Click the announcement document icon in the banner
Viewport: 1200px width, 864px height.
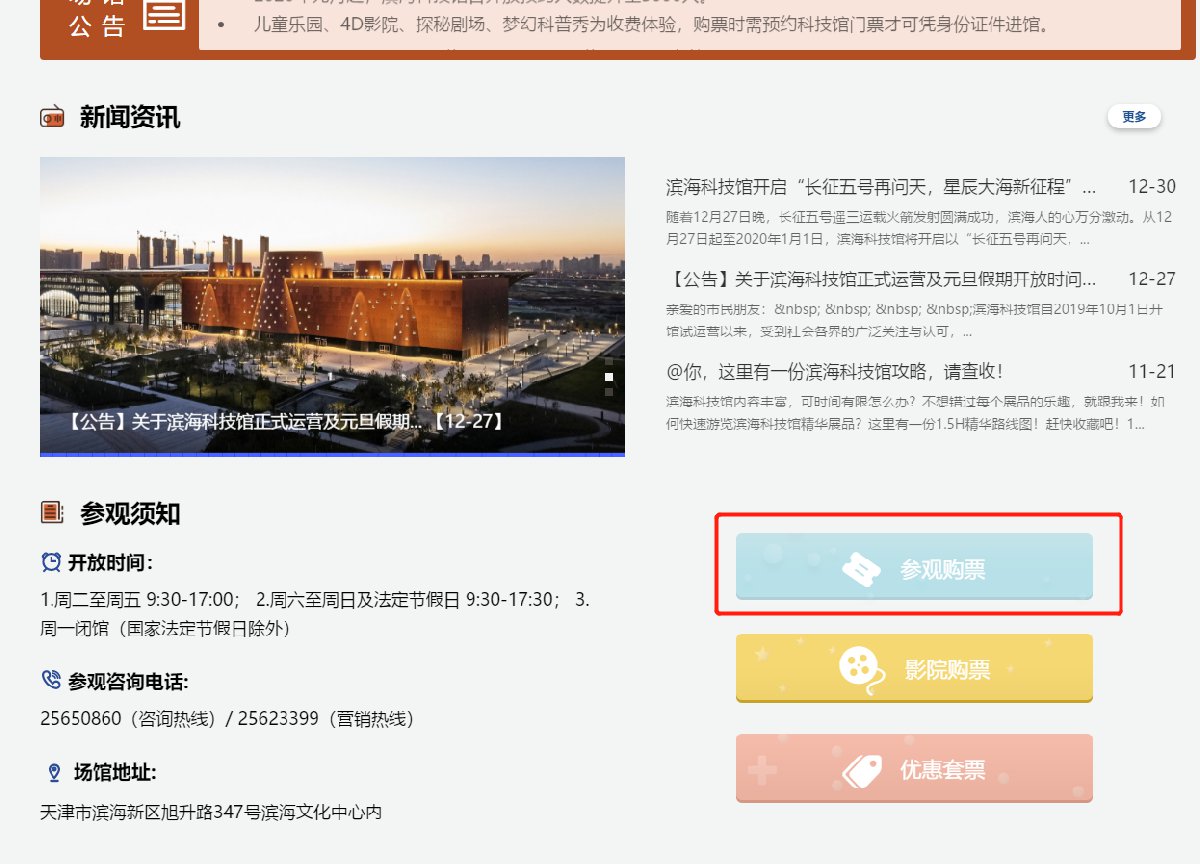(x=164, y=13)
